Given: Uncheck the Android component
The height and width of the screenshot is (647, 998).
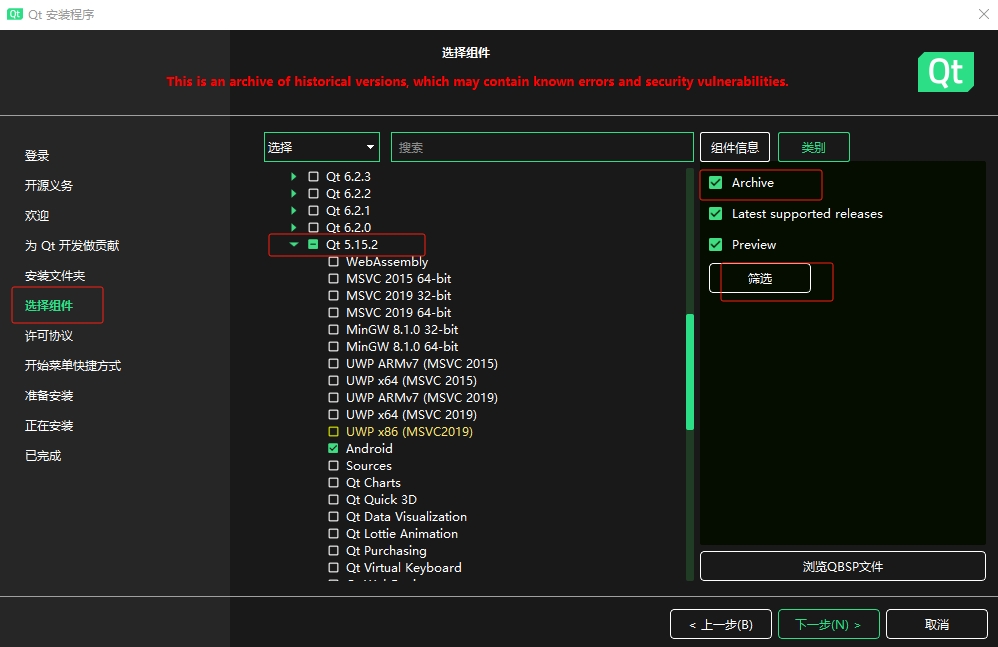Looking at the screenshot, I should pos(333,449).
